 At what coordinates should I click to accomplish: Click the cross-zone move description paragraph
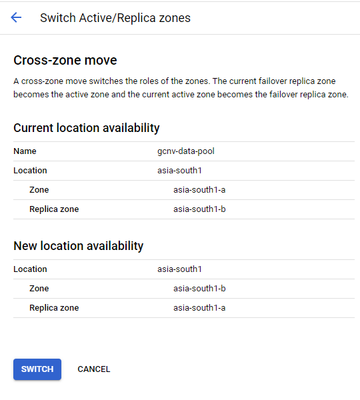(x=181, y=88)
